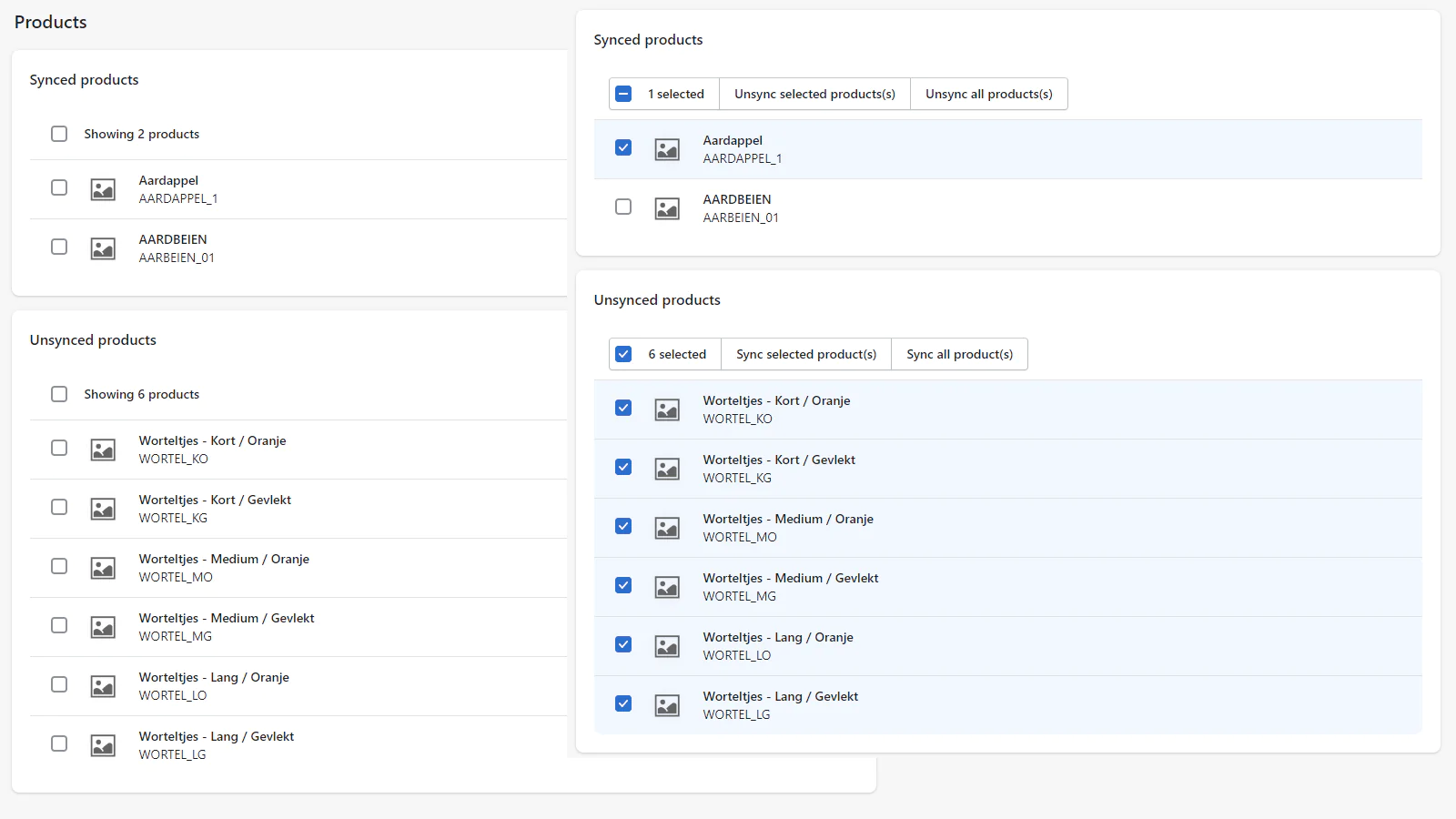Image resolution: width=1456 pixels, height=819 pixels.
Task: Click image icon of unchecked Worteltjes - Lang / Gevlekt
Action: coord(103,745)
